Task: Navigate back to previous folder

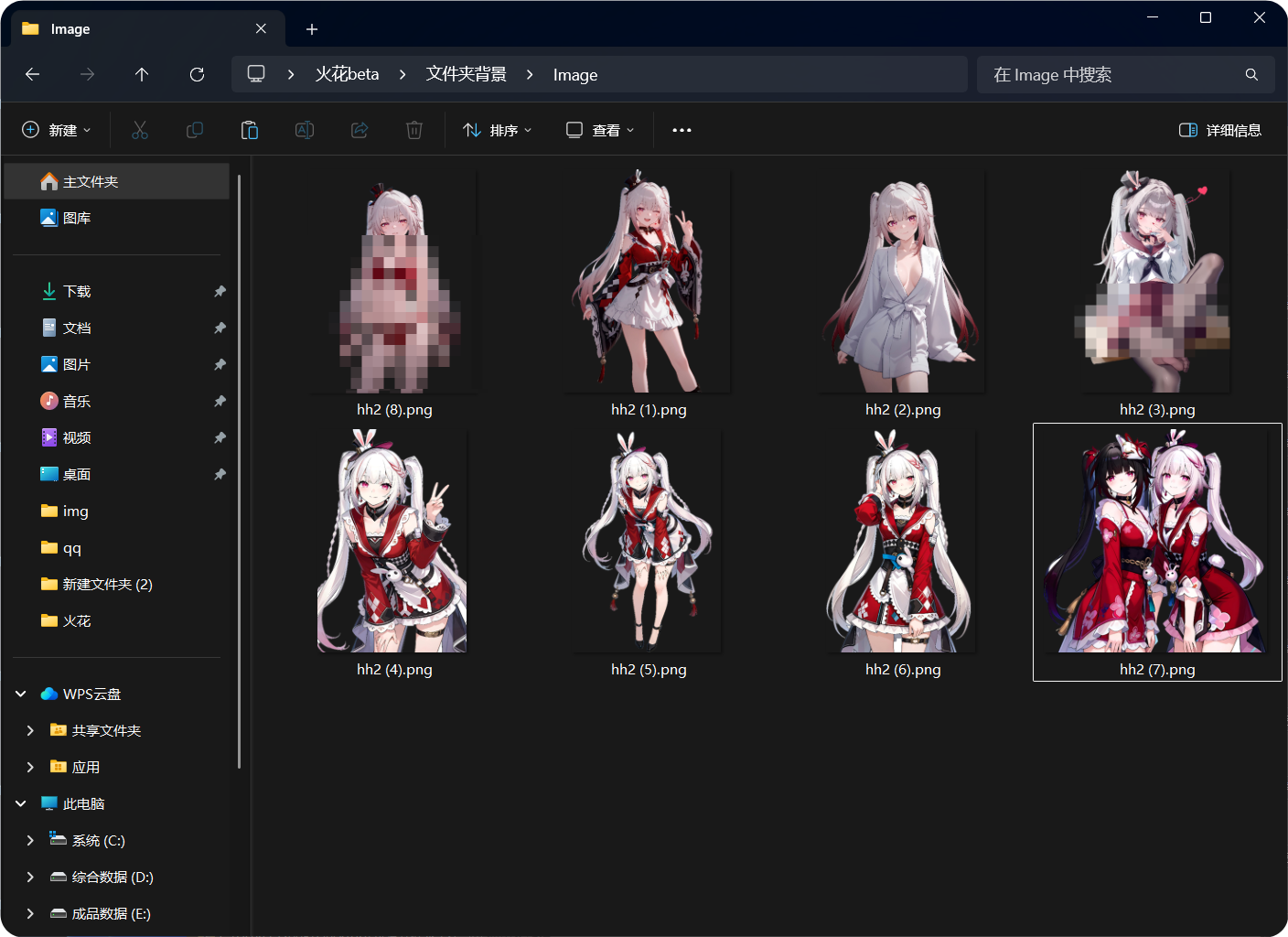Action: click(33, 74)
